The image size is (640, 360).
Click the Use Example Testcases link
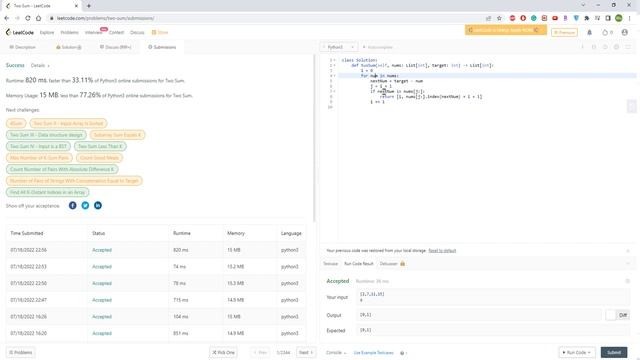tap(373, 353)
